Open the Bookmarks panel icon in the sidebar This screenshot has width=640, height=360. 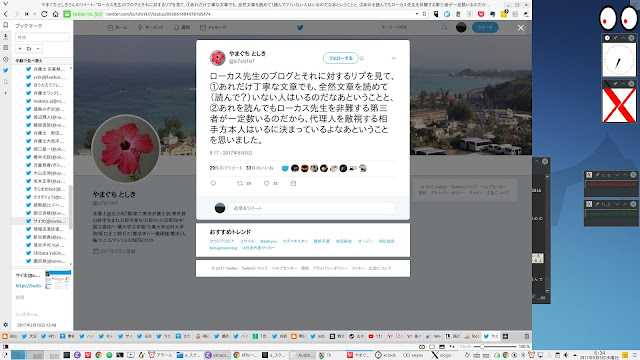(5, 25)
